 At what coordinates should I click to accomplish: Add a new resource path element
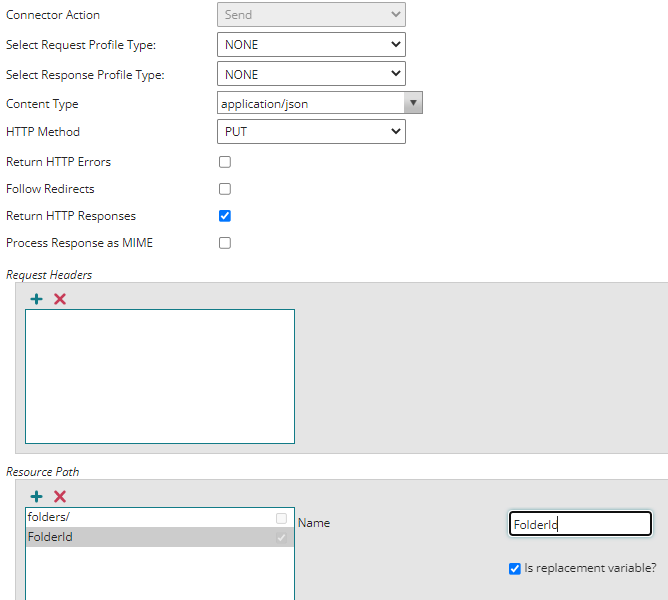tap(37, 496)
